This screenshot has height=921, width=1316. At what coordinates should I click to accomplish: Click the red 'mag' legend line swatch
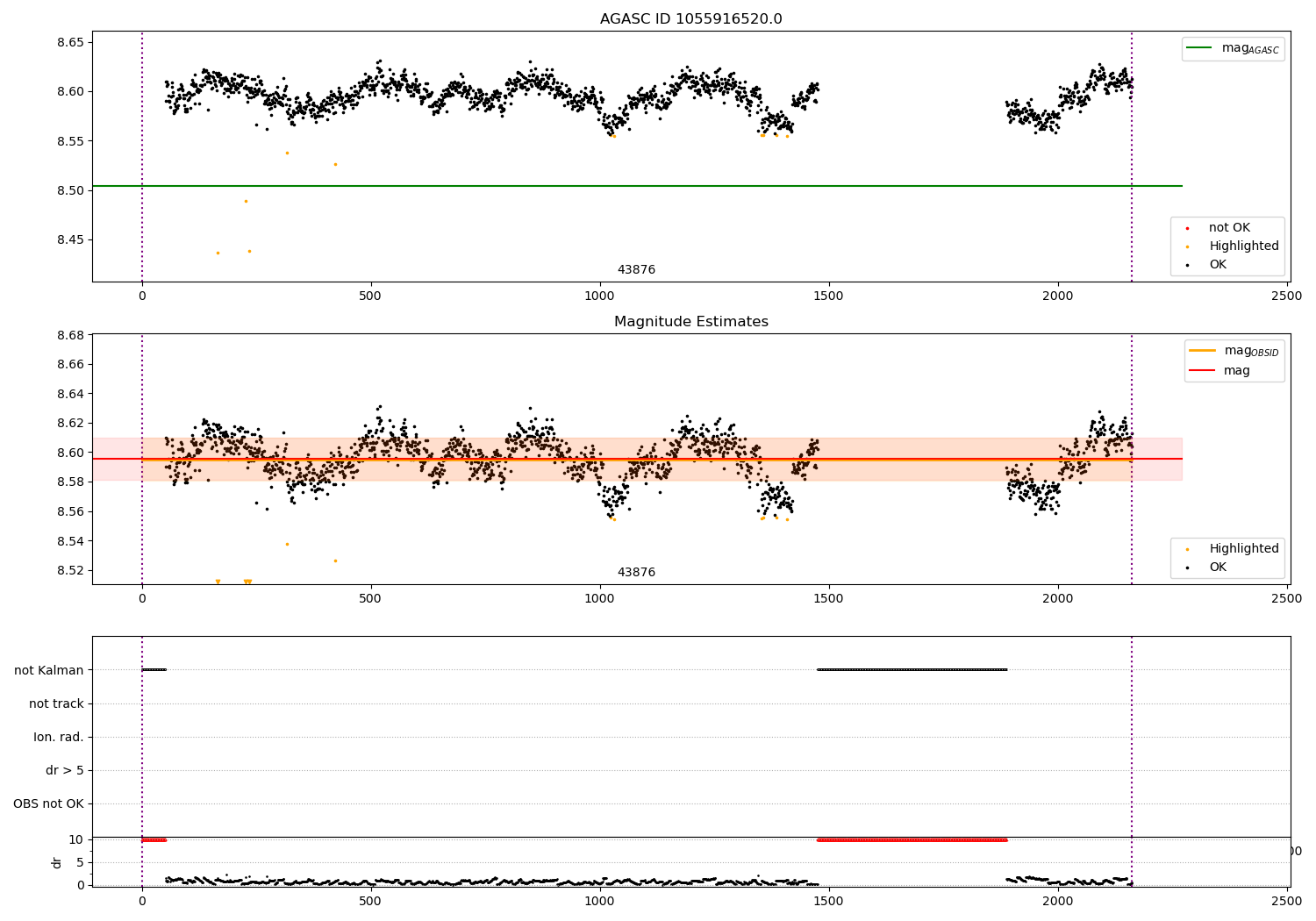point(1202,370)
